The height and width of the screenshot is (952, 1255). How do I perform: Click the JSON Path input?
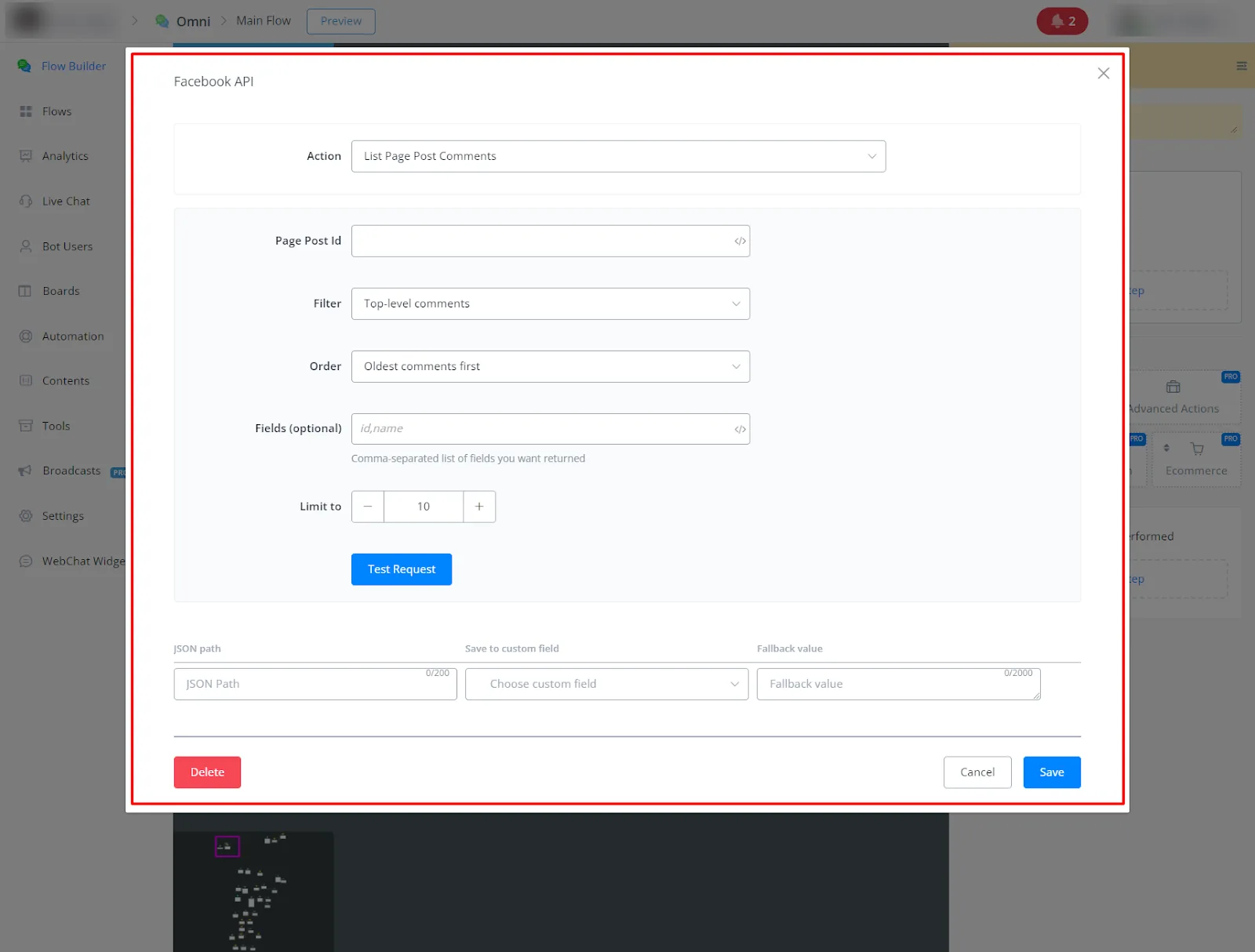click(x=315, y=684)
